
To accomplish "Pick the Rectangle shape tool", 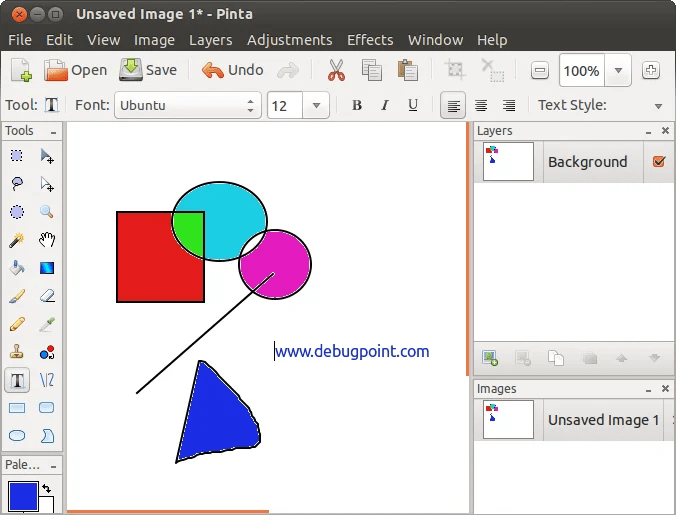I will (17, 408).
